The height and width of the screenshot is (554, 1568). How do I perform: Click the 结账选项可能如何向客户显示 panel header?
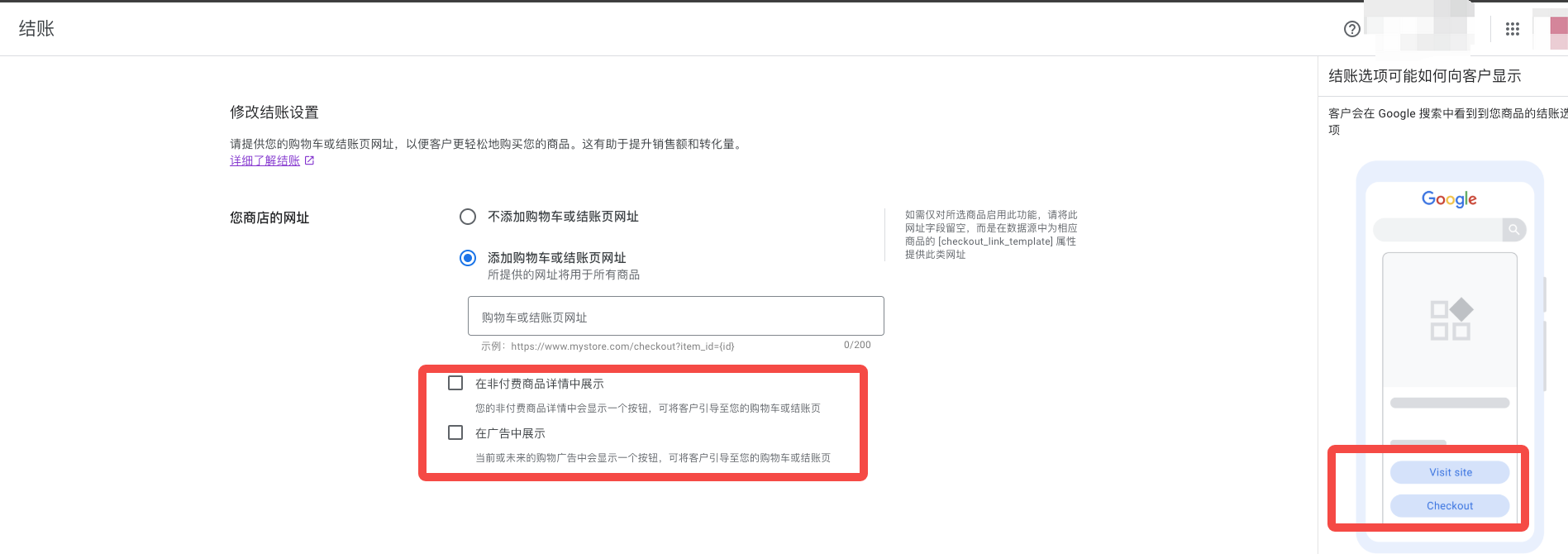[1424, 76]
